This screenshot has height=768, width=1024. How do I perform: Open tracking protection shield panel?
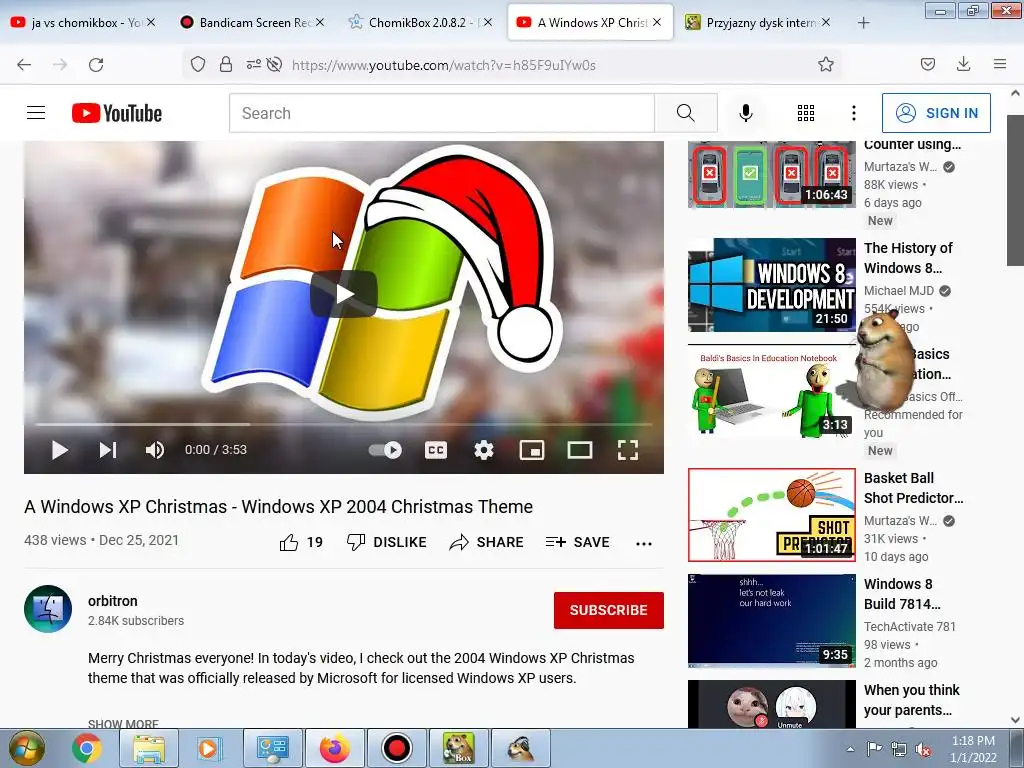coord(198,64)
